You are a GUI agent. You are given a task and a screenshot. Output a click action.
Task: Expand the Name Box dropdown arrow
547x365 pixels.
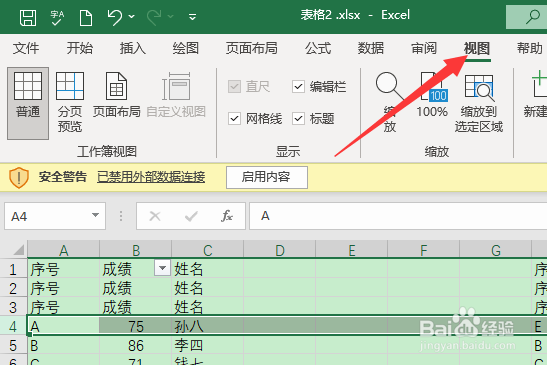pyautogui.click(x=95, y=215)
